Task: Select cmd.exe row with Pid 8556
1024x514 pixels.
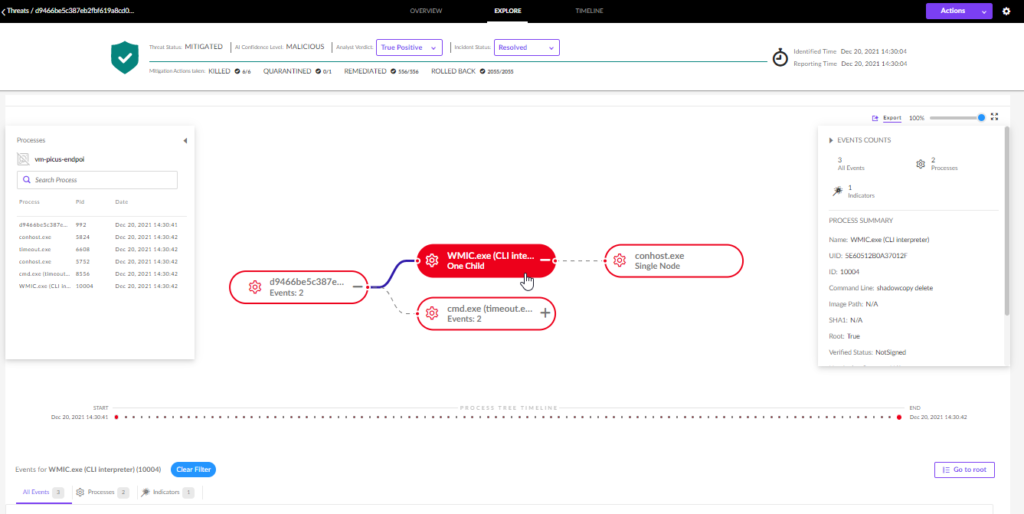Action: point(101,274)
